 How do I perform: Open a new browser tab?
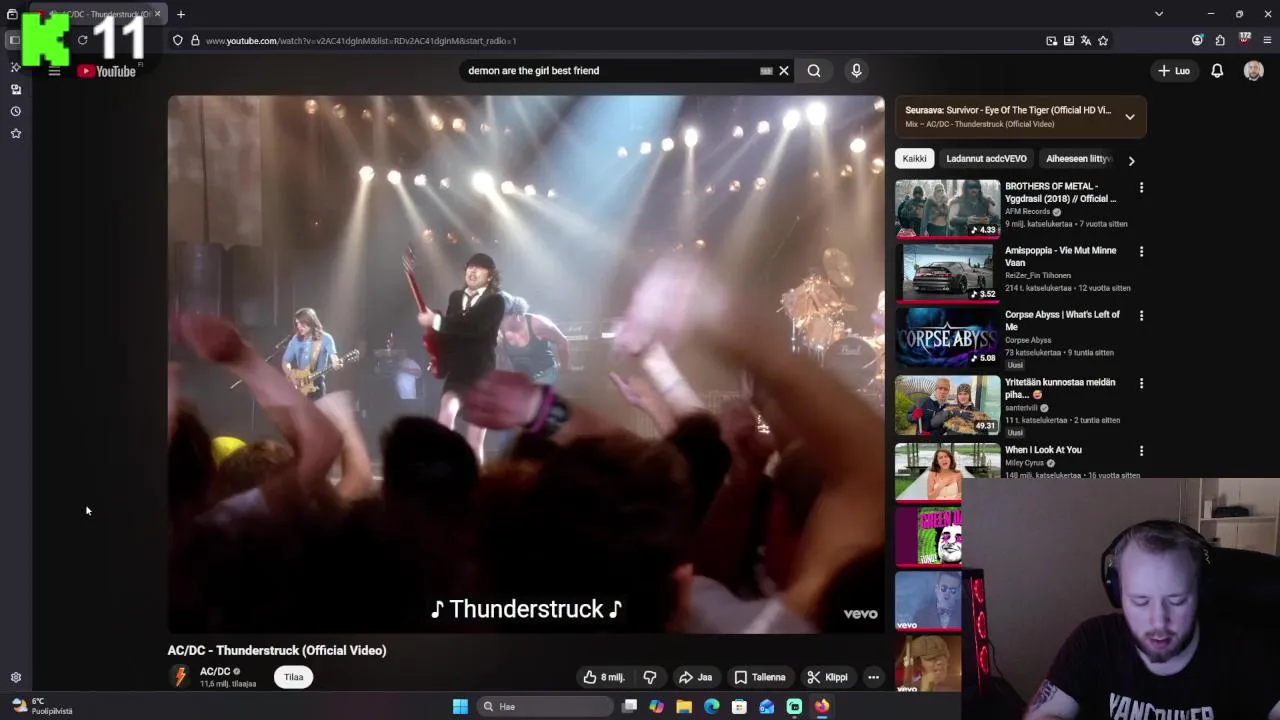point(181,14)
